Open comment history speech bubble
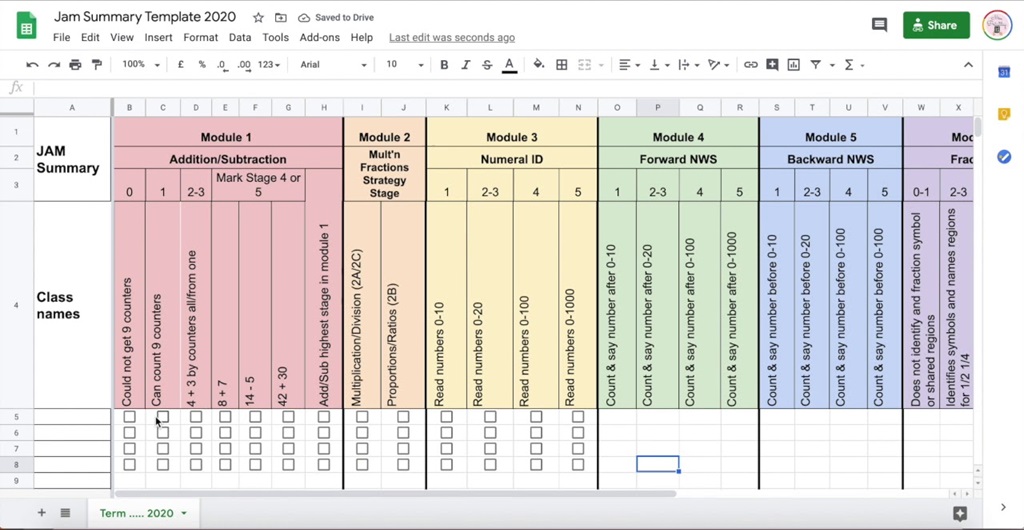 (x=879, y=25)
